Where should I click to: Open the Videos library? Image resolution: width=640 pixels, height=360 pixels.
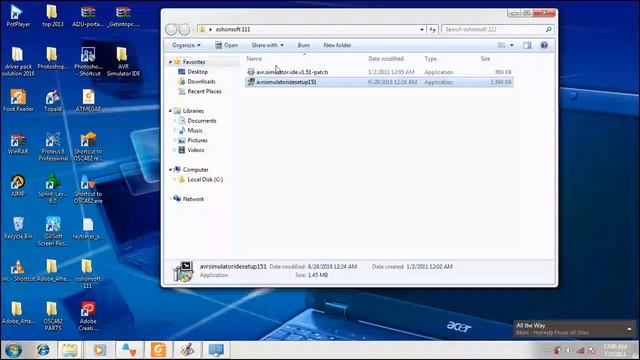(196, 150)
